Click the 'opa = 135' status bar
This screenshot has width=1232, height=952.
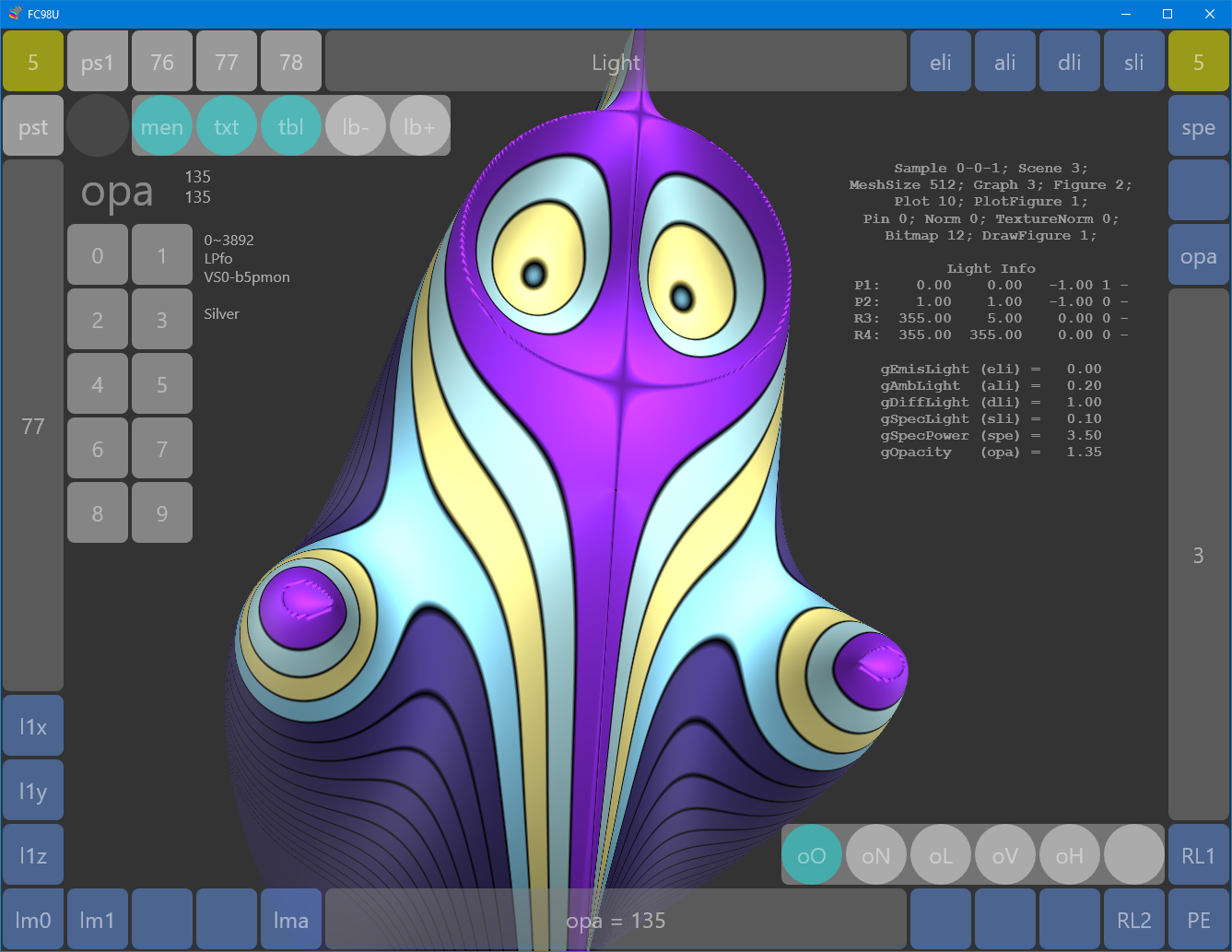pos(616,920)
